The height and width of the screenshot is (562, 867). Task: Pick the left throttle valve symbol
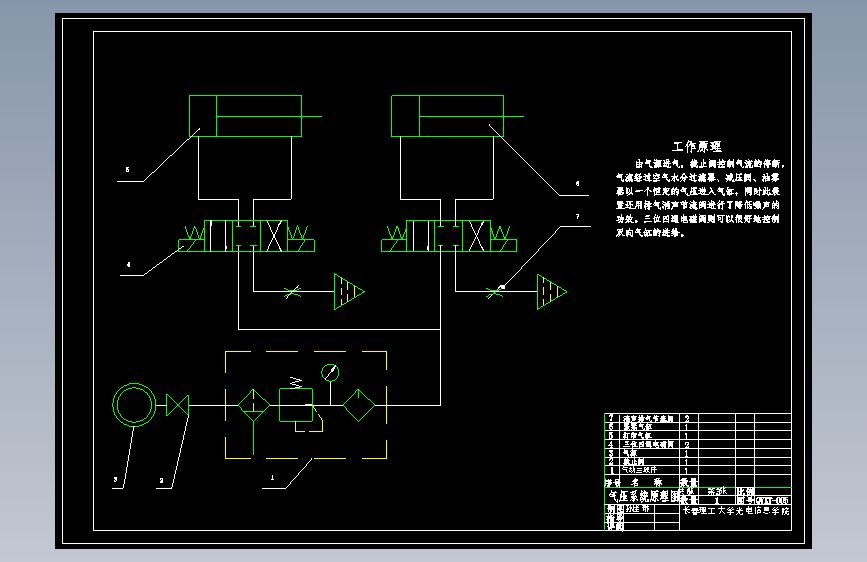point(292,292)
